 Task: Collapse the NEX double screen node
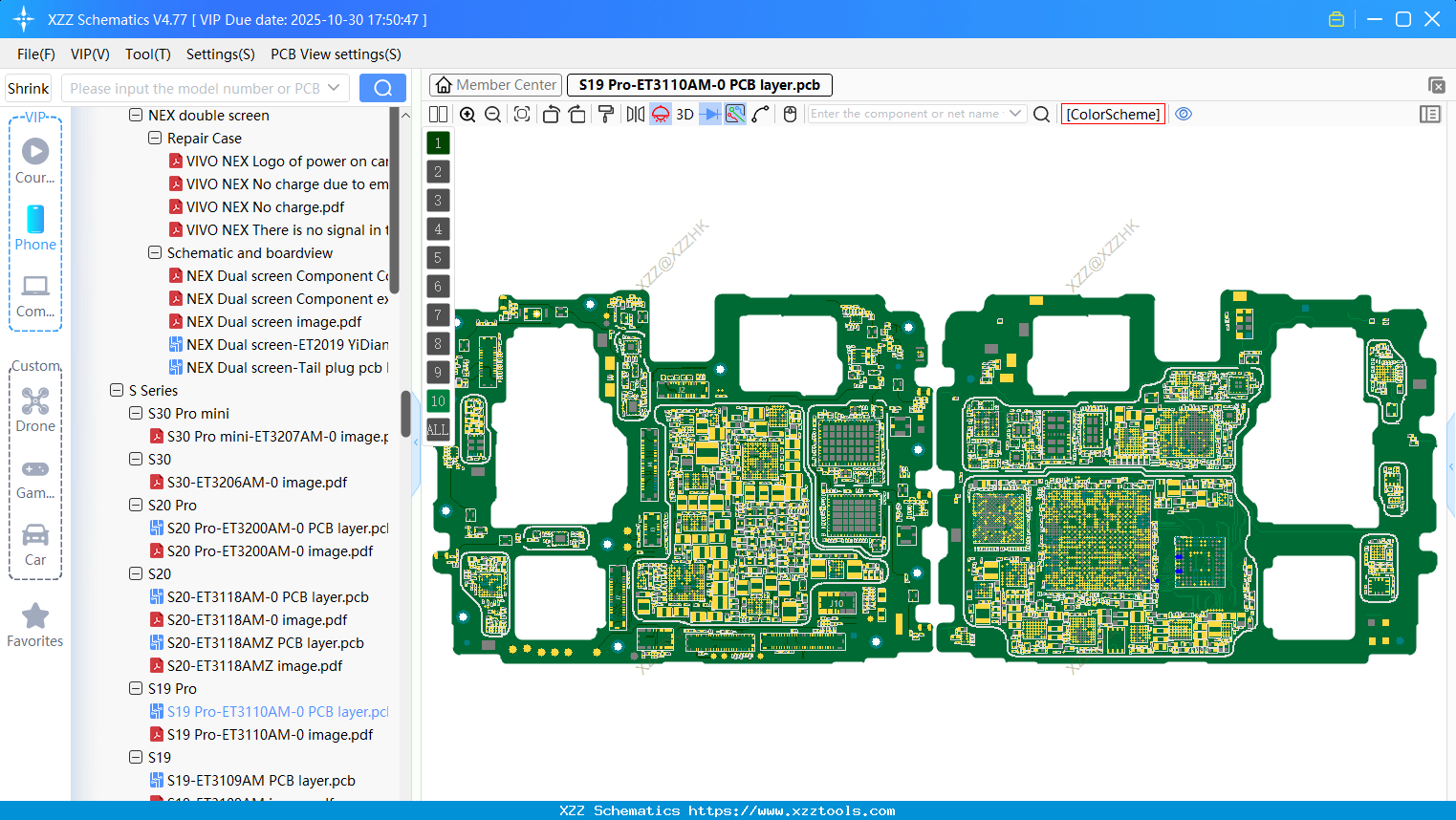click(x=135, y=115)
